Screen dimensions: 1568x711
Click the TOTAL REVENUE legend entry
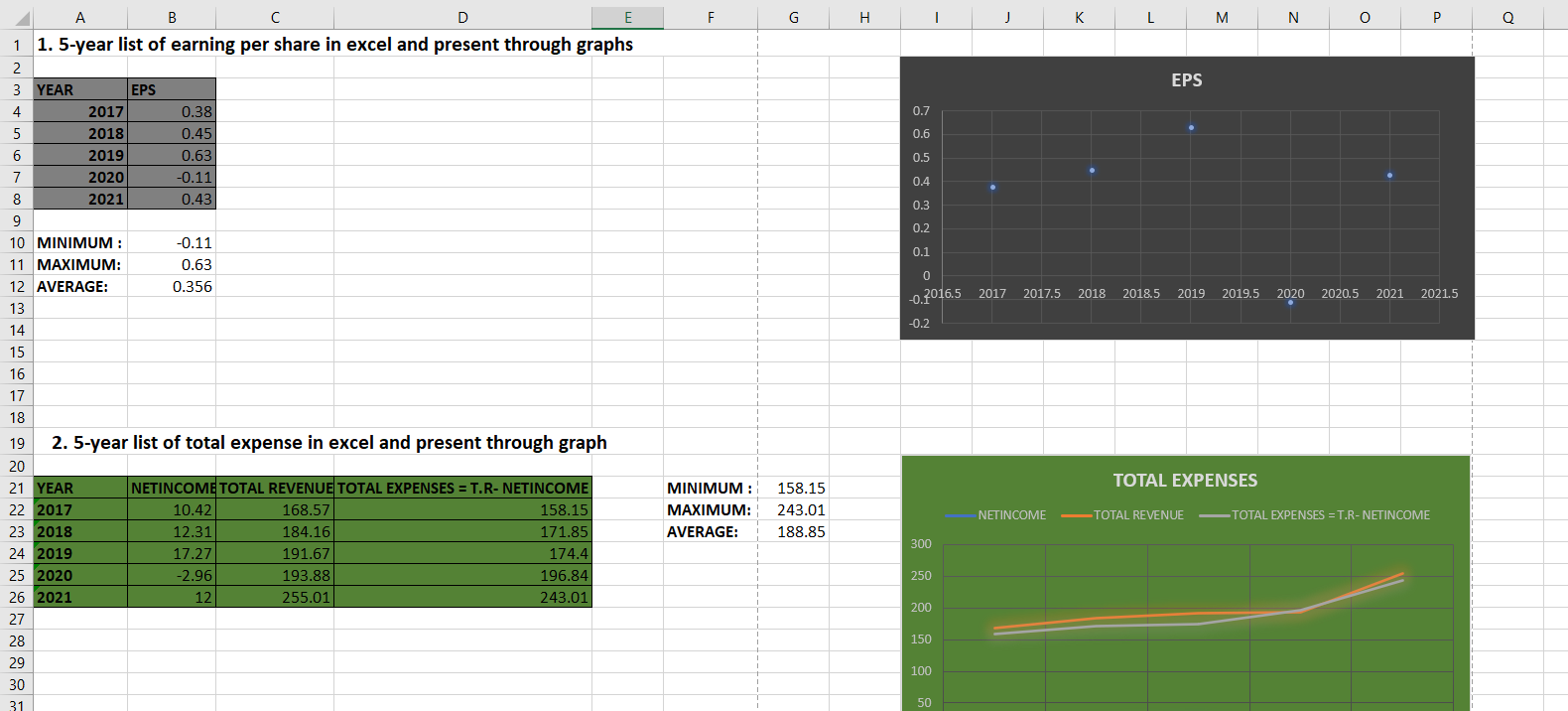coord(1122,515)
